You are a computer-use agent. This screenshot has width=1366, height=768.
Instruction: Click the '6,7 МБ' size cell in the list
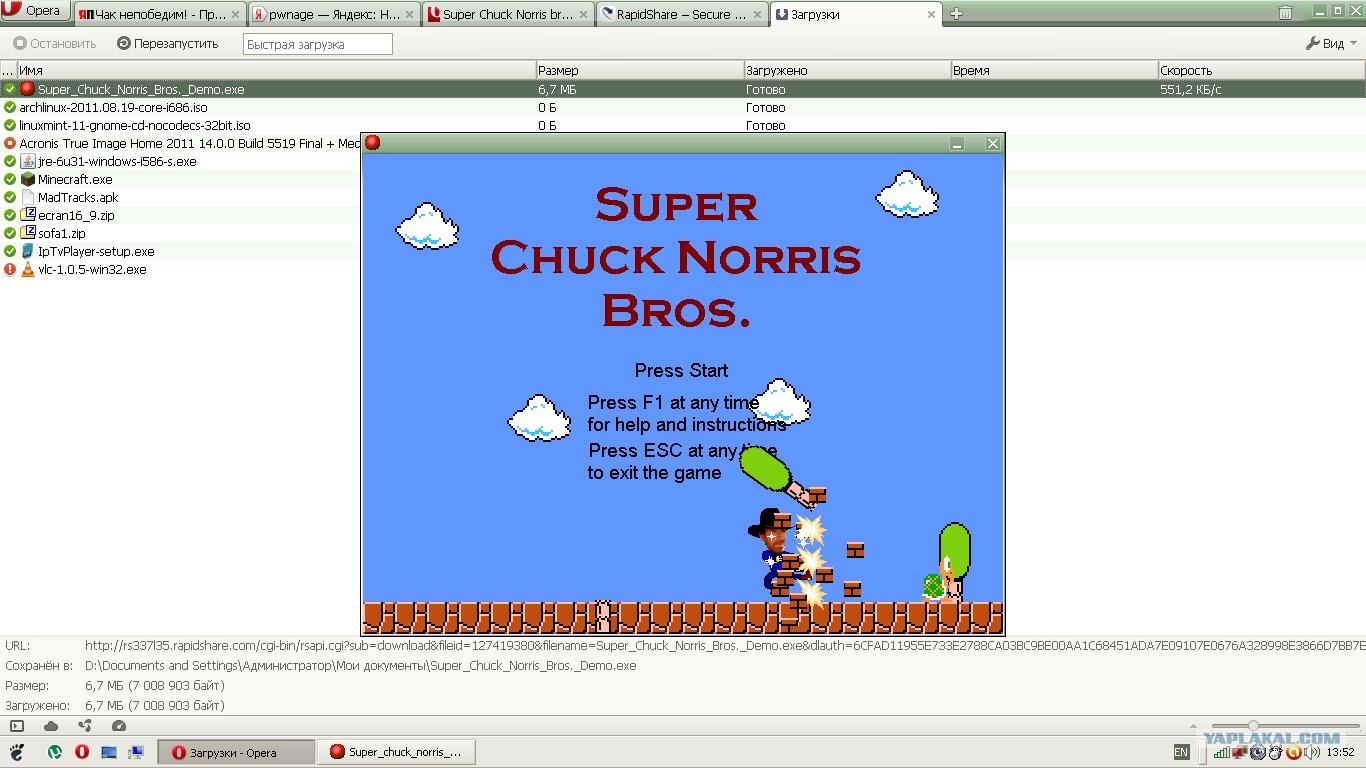[x=557, y=89]
